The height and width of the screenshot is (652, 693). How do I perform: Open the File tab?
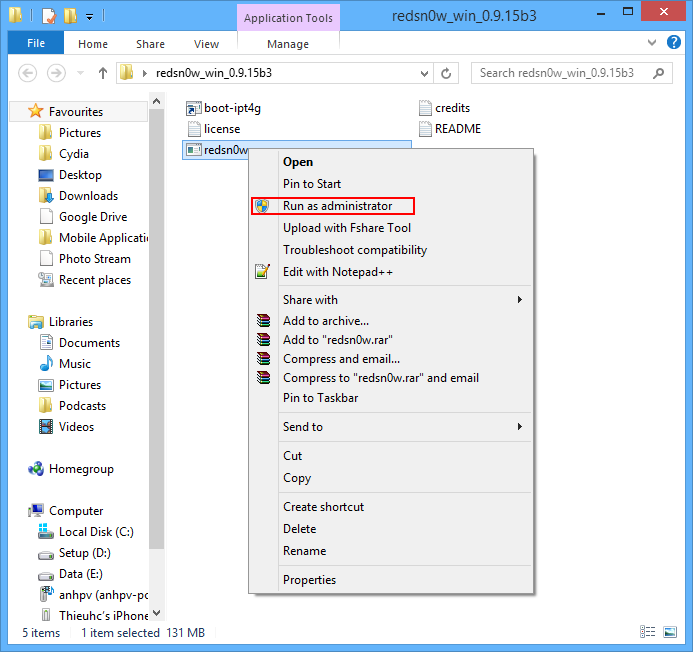[x=36, y=43]
